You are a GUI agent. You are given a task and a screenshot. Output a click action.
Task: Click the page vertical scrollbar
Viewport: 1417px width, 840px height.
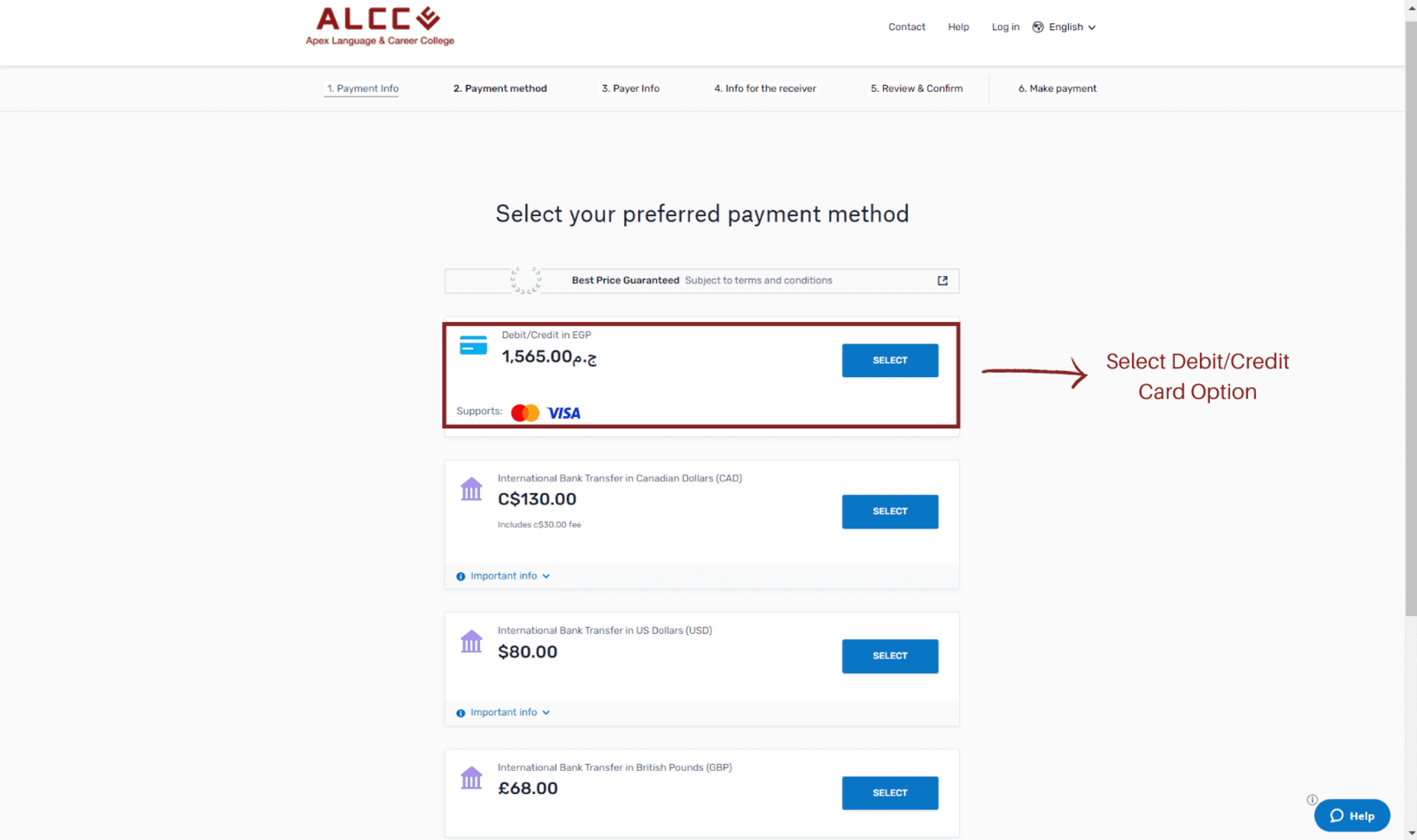(x=1411, y=319)
